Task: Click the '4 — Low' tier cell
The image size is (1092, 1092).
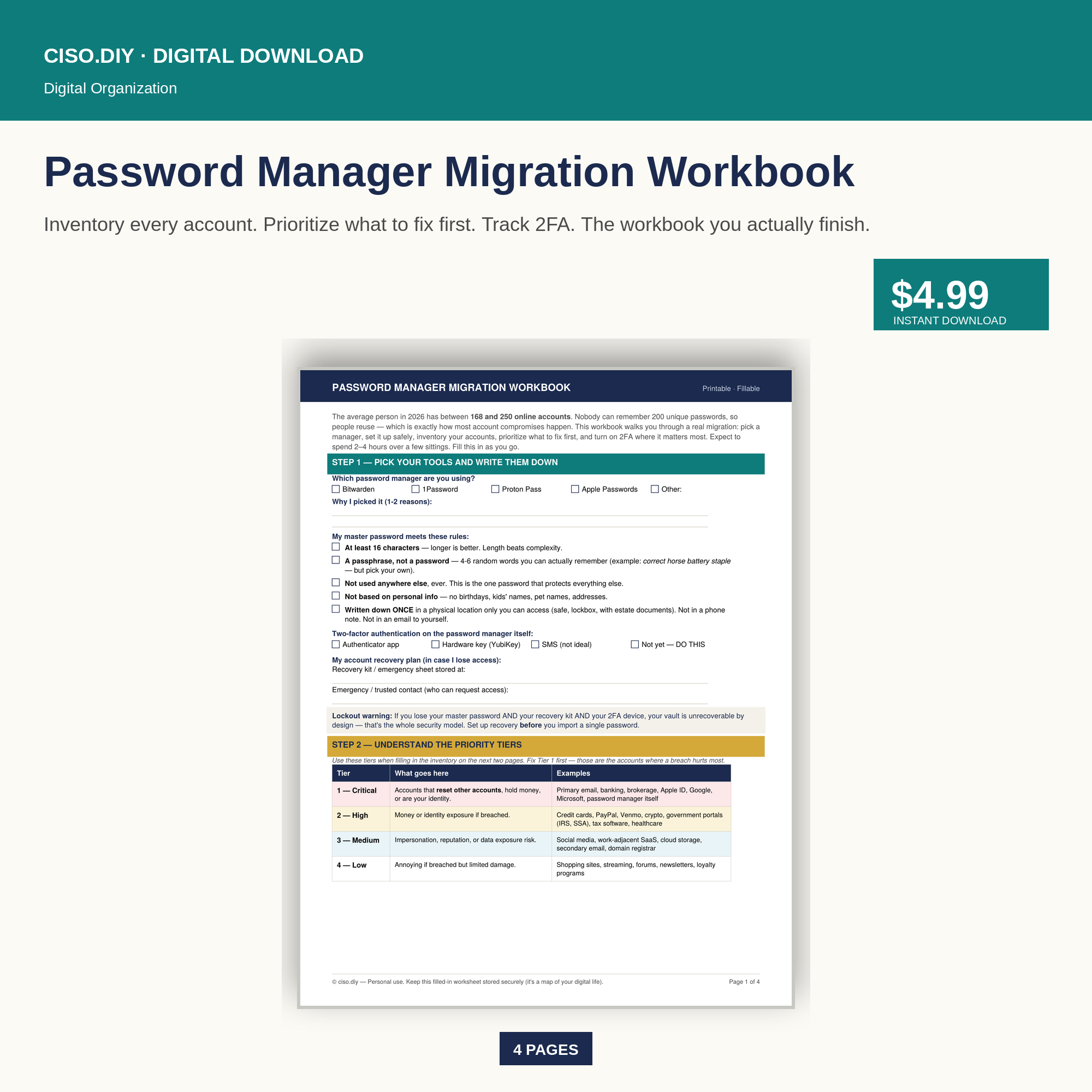Action: [360, 869]
